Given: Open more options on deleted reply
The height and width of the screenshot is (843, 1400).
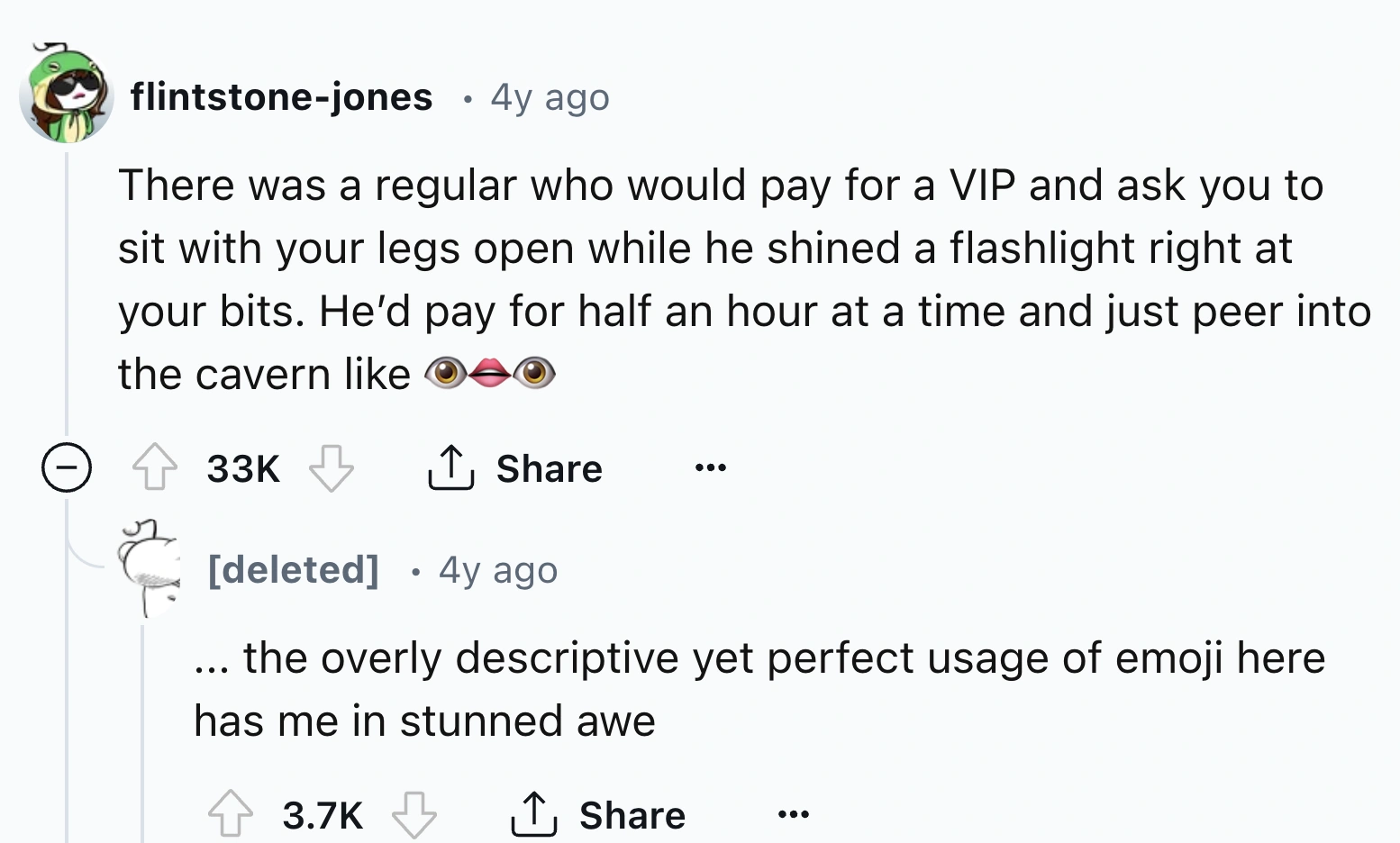Looking at the screenshot, I should [x=793, y=814].
